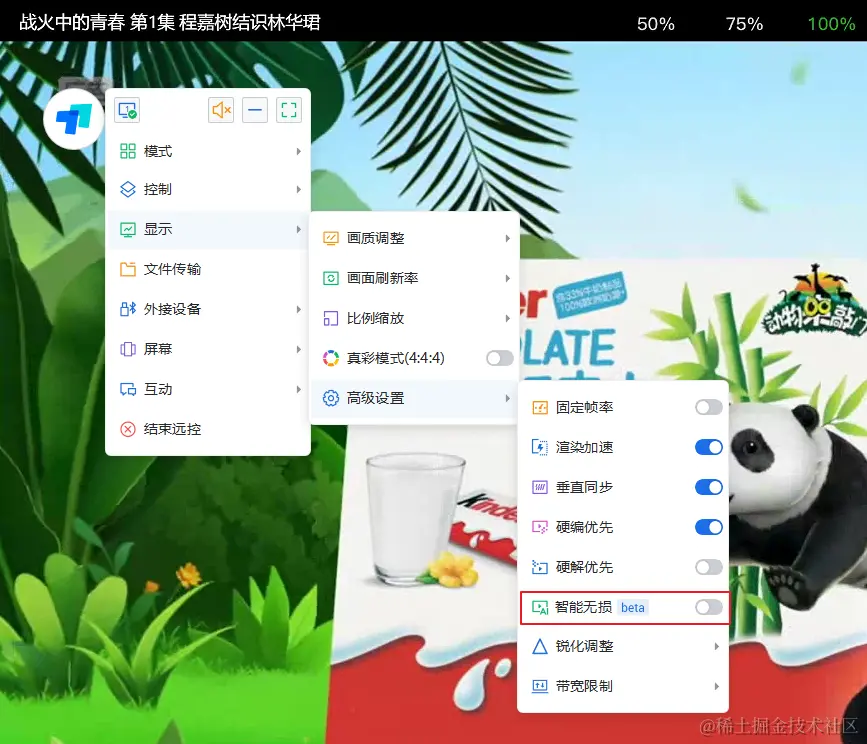Open the 文件传输 menu entry
This screenshot has height=744, width=867.
(208, 269)
